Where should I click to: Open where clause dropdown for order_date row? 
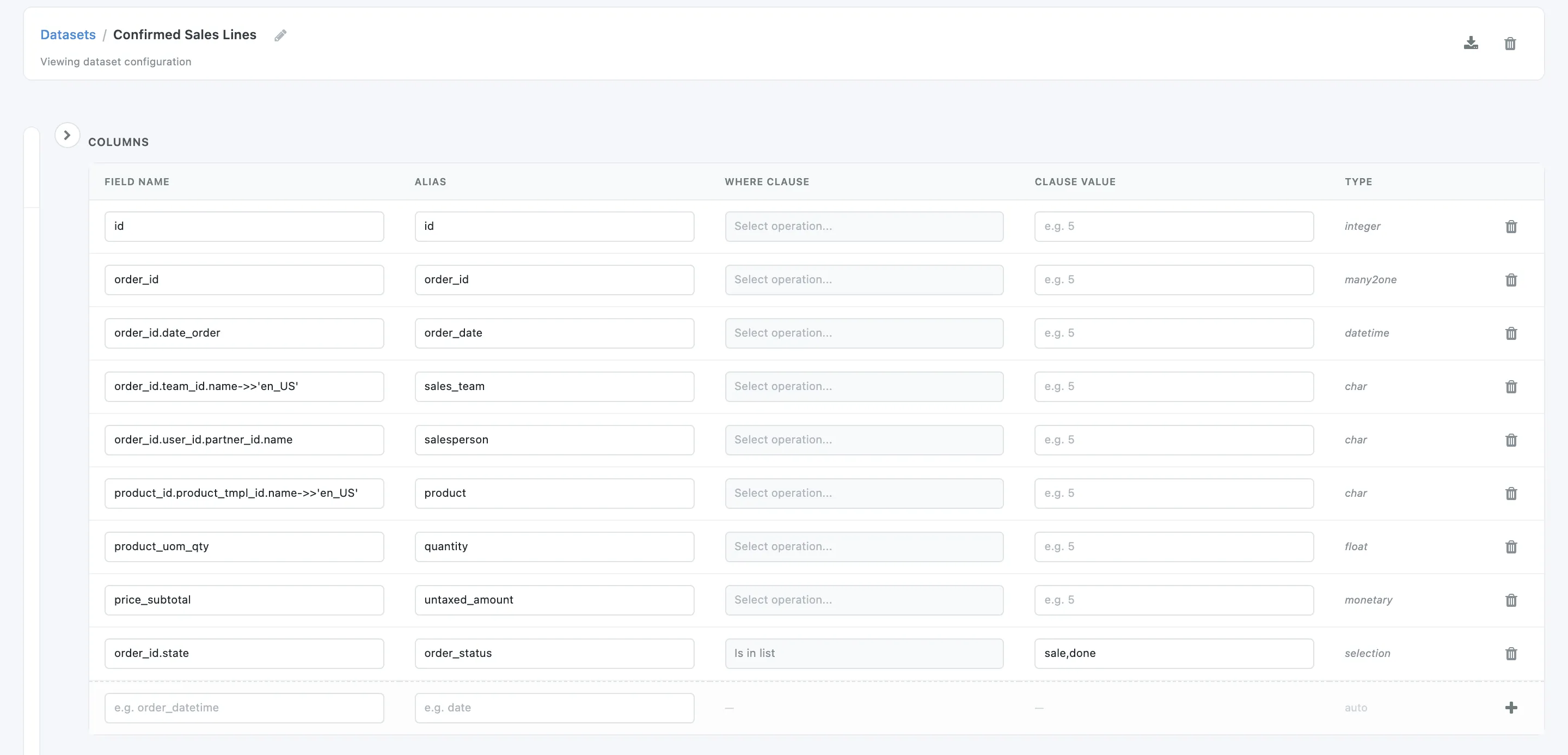click(x=863, y=333)
